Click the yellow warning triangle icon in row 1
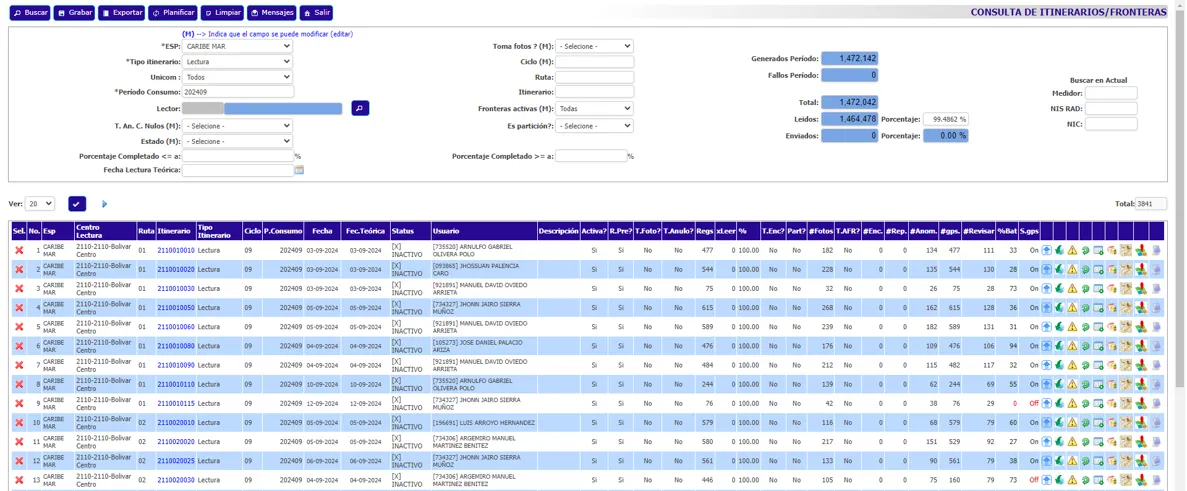Image resolution: width=1187 pixels, height=491 pixels. pyautogui.click(x=1072, y=250)
